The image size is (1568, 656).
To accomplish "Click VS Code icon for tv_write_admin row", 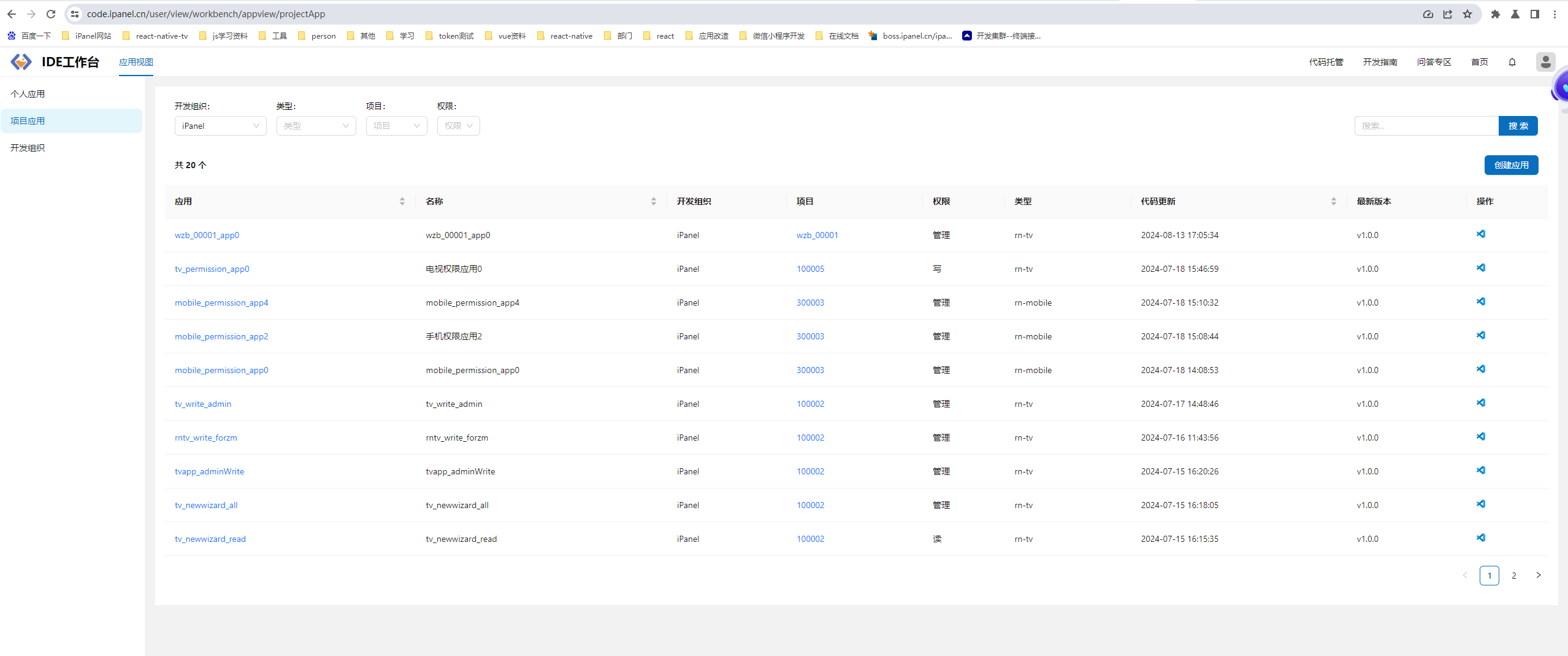I will (x=1480, y=403).
